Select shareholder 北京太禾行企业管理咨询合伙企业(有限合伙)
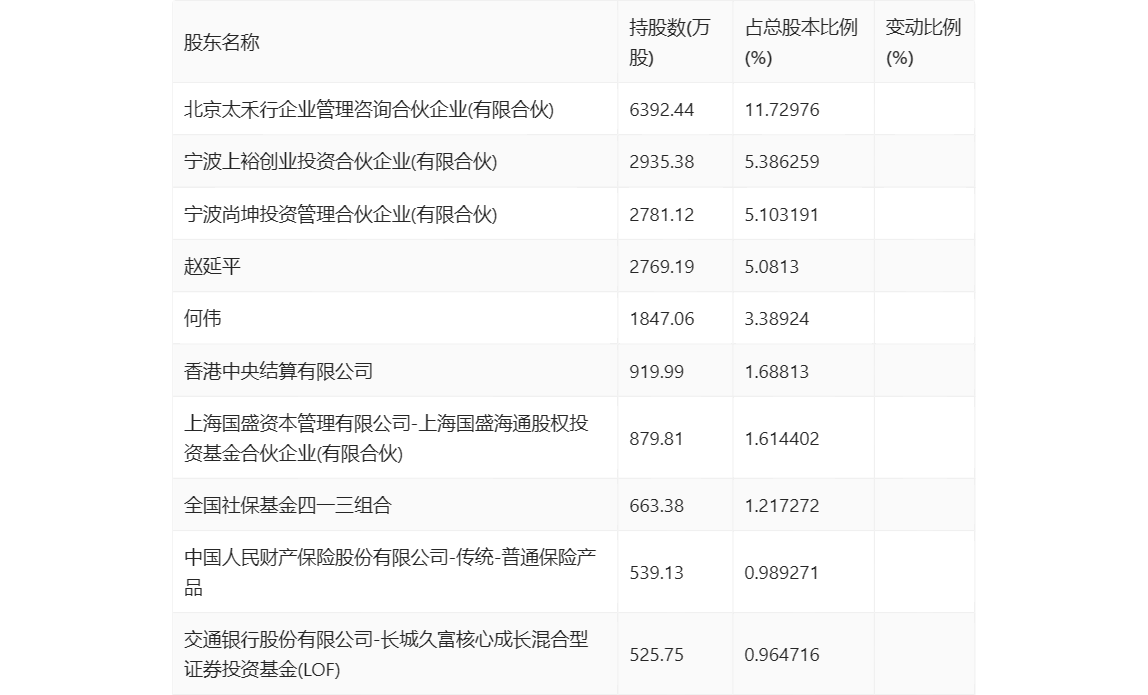This screenshot has width=1148, height=695. pos(369,110)
